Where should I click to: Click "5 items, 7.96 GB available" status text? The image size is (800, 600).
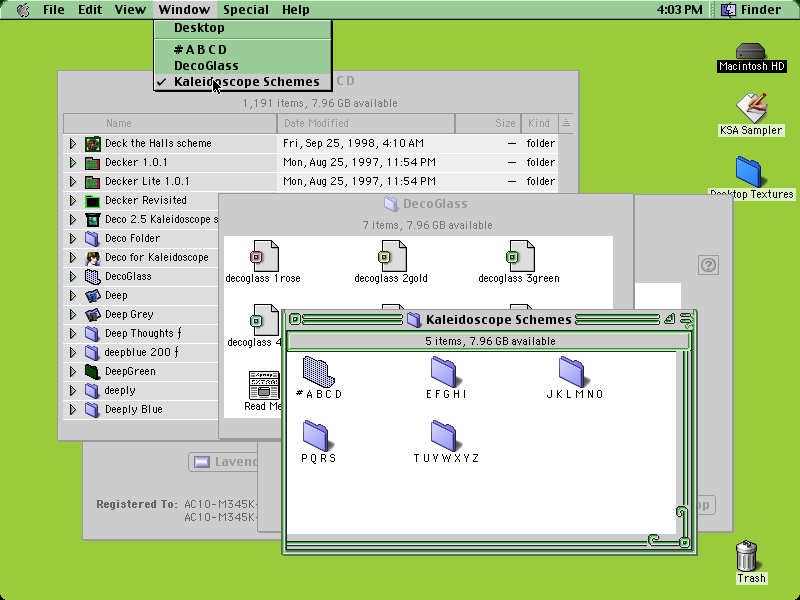point(490,341)
